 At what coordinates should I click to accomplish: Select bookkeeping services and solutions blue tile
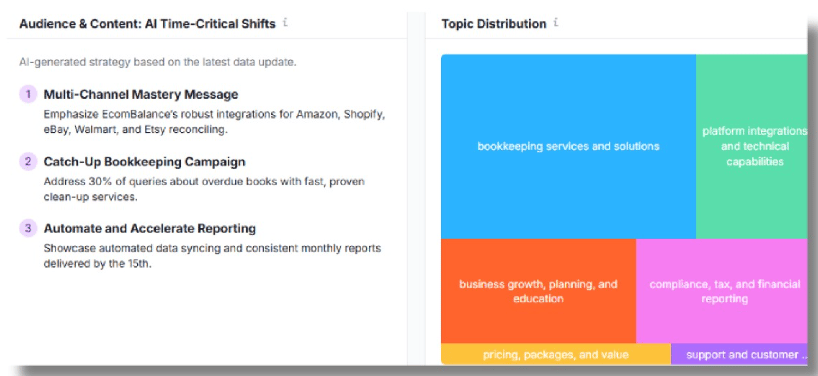coord(568,147)
